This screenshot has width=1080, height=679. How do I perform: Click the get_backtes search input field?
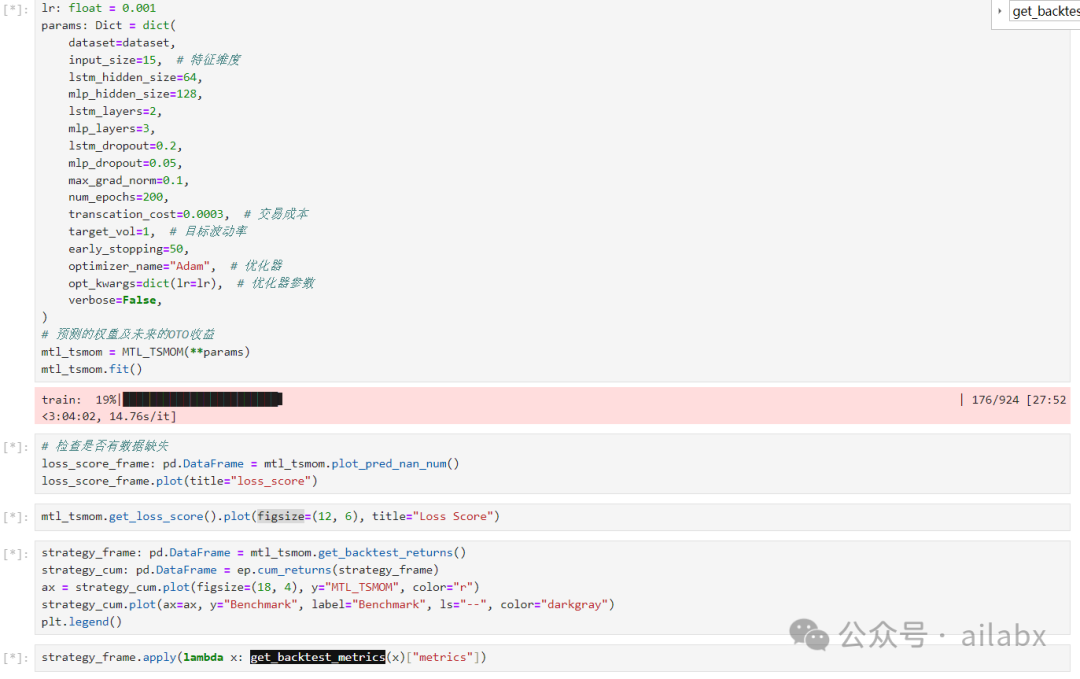(x=1044, y=11)
